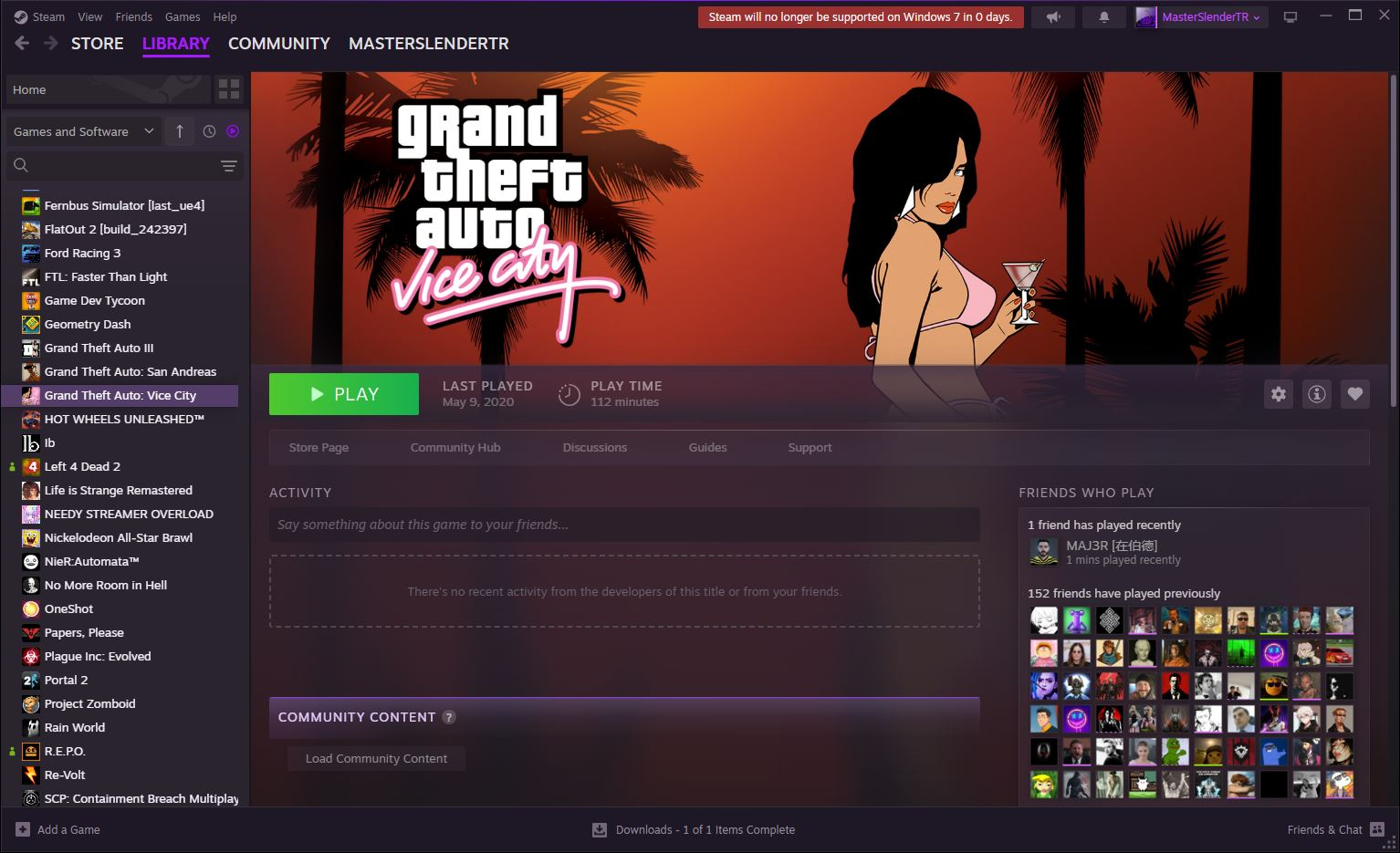Open Community Content help question mark
The width and height of the screenshot is (1400, 853).
(449, 717)
